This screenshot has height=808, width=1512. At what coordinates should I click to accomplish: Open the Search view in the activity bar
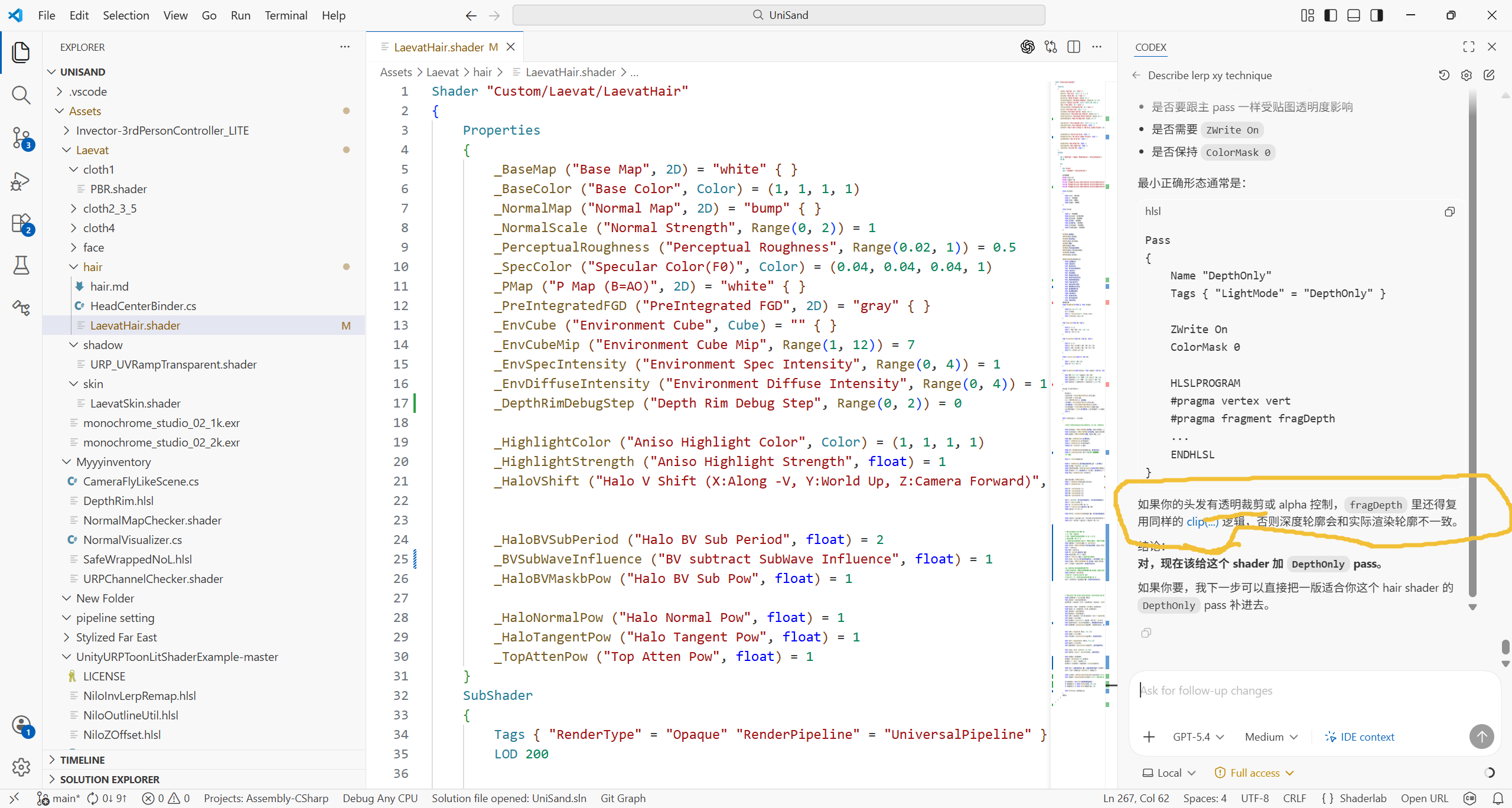(x=21, y=95)
